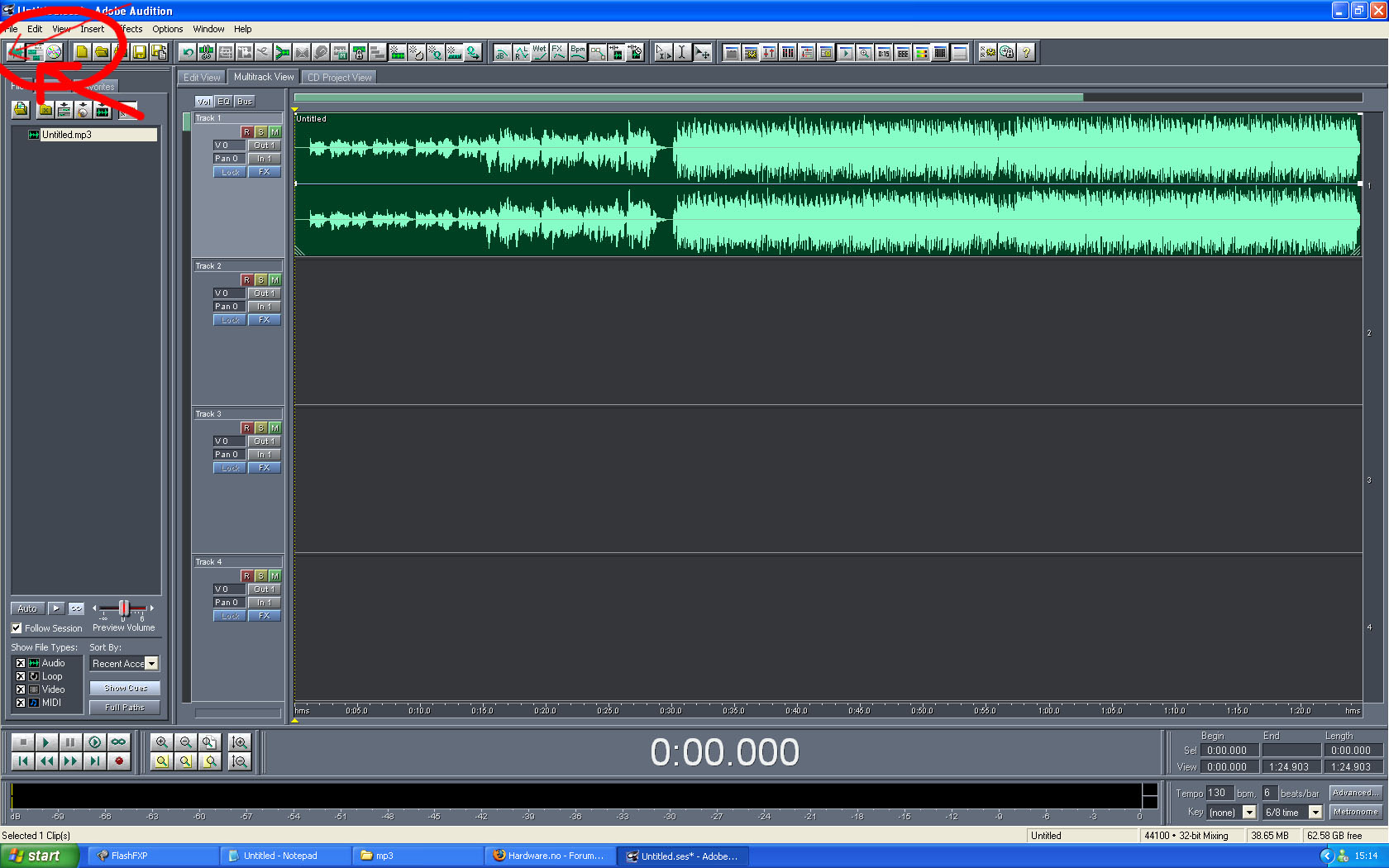Open Track 1 FX button
The width and height of the screenshot is (1389, 868).
click(x=265, y=172)
